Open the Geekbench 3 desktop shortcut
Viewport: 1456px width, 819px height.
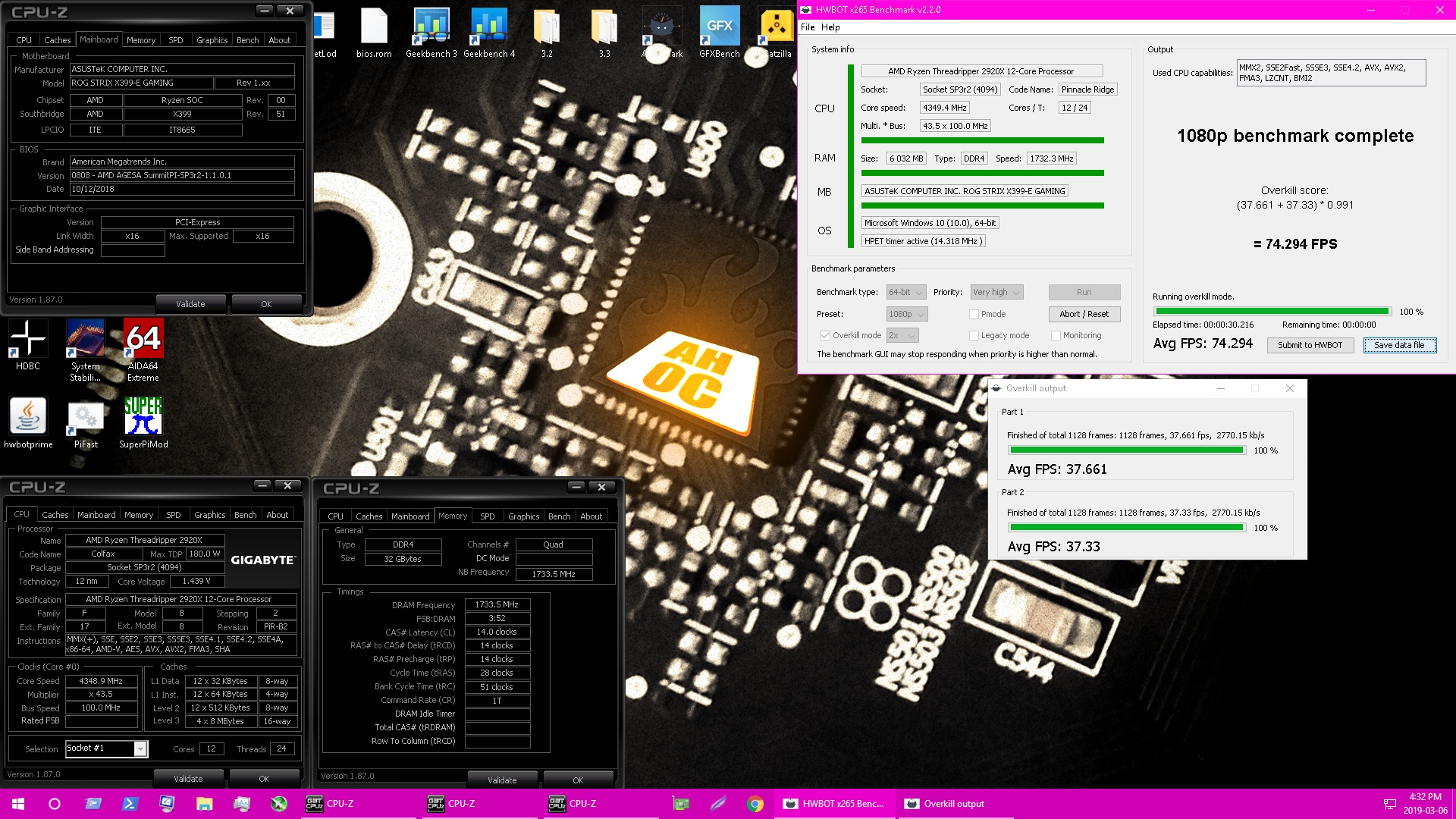click(431, 33)
